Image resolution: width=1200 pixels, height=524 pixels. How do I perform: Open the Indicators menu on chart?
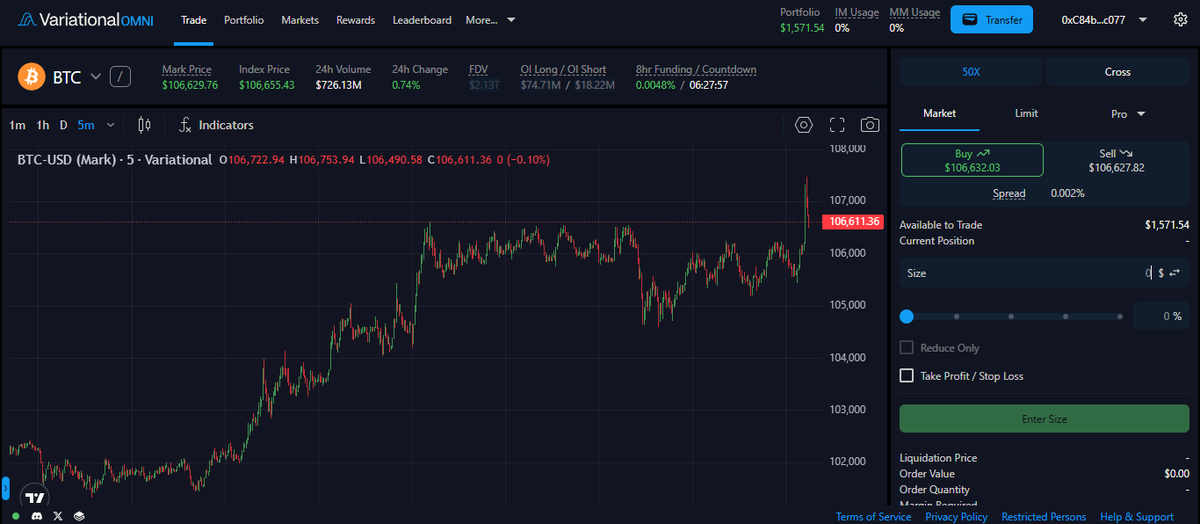pos(216,125)
